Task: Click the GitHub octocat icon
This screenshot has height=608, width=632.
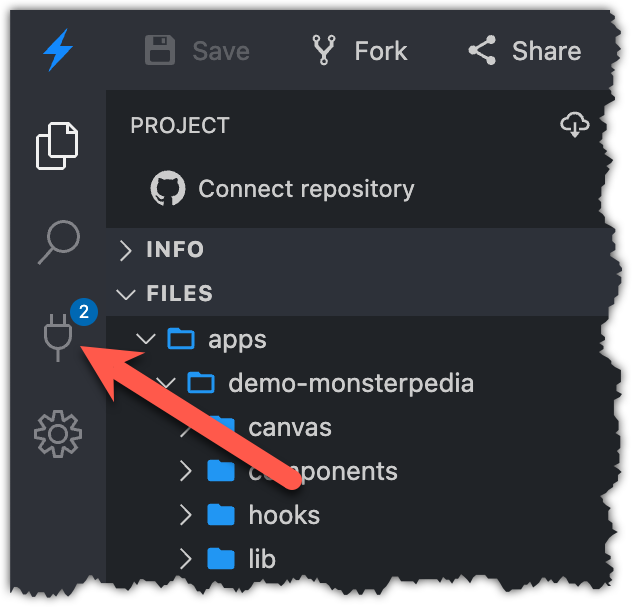Action: tap(167, 188)
